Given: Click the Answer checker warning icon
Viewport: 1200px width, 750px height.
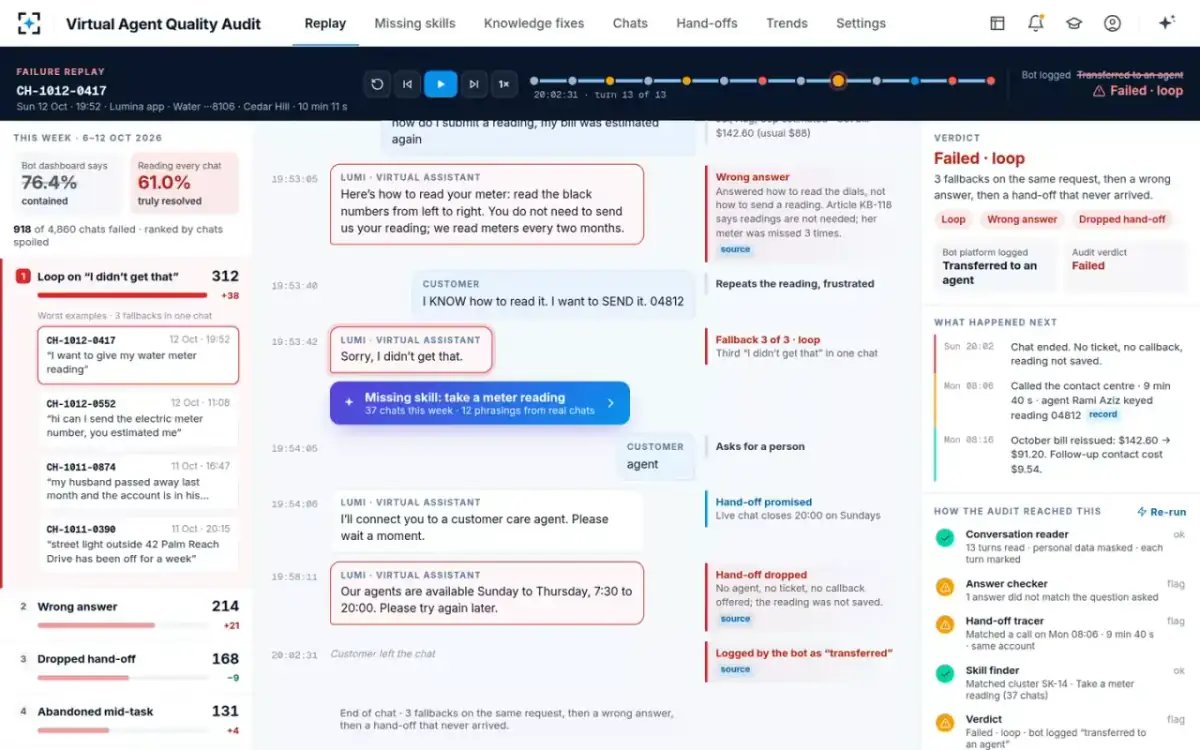Looking at the screenshot, I should click(x=944, y=587).
